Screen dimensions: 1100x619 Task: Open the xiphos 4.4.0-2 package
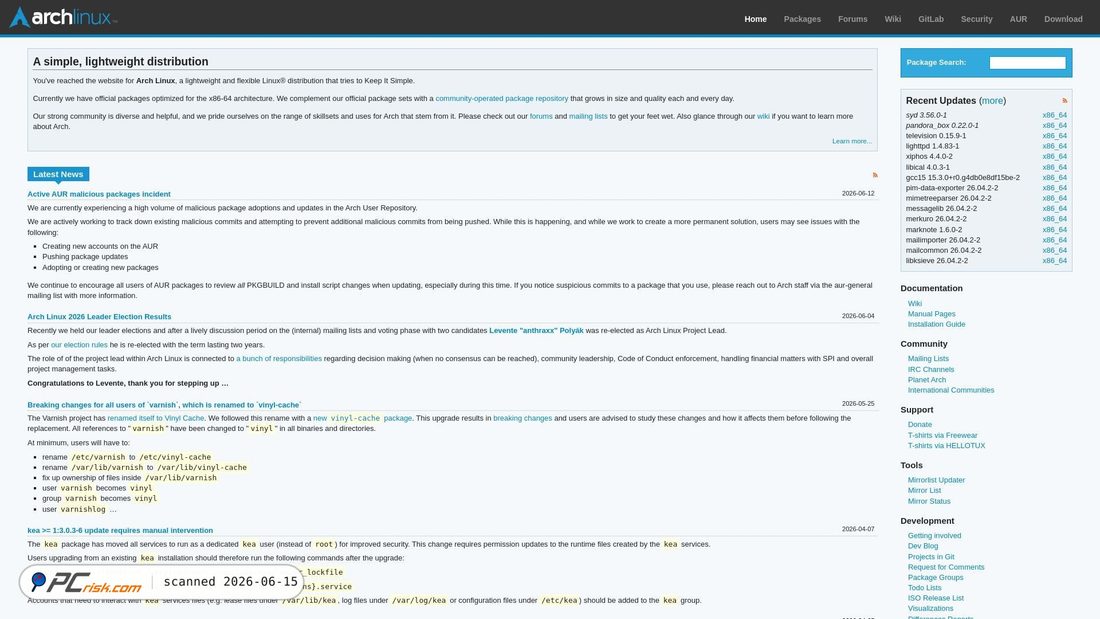coord(929,157)
